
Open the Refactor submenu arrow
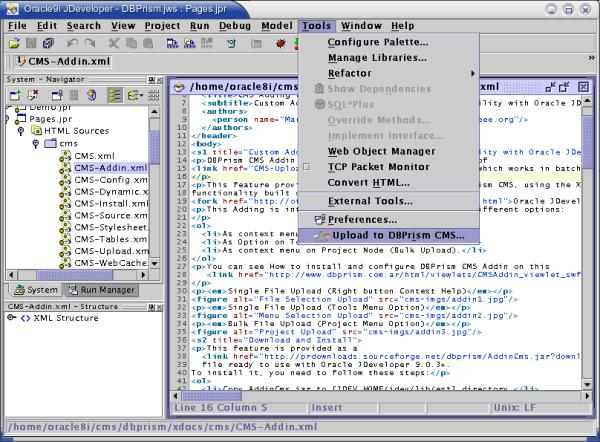pyautogui.click(x=473, y=73)
